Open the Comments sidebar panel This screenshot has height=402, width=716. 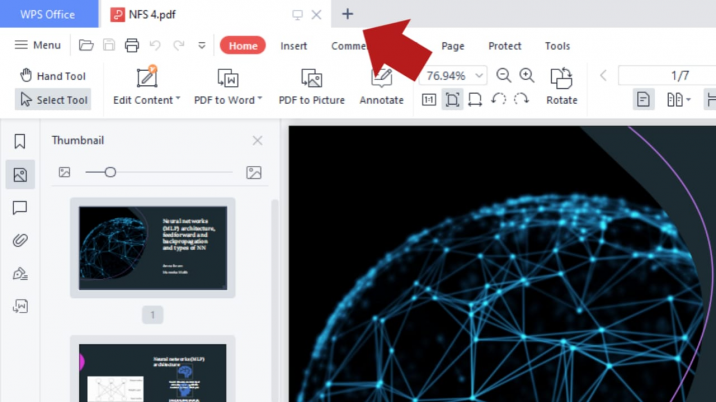pos(20,208)
